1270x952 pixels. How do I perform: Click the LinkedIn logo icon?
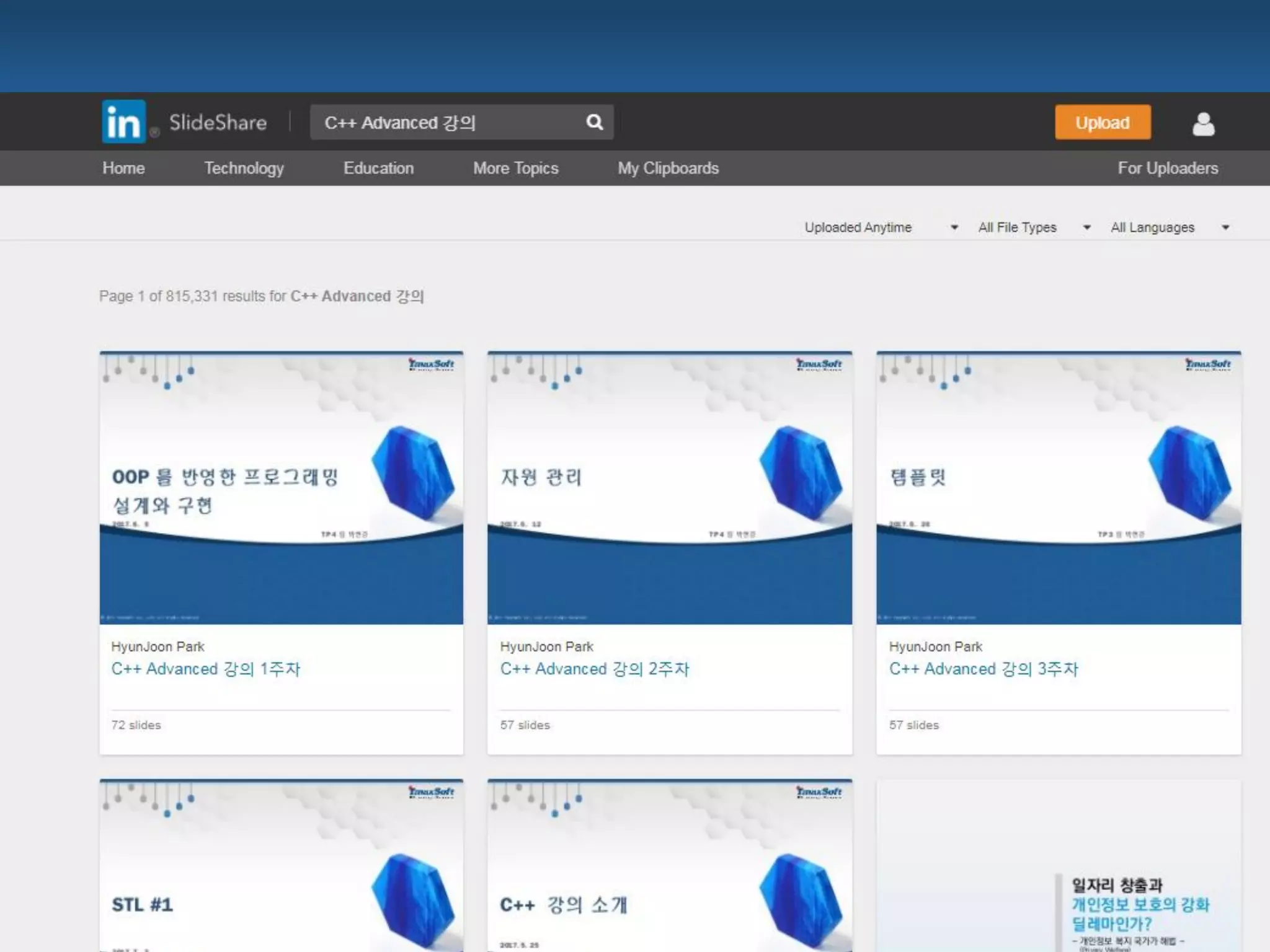click(123, 121)
